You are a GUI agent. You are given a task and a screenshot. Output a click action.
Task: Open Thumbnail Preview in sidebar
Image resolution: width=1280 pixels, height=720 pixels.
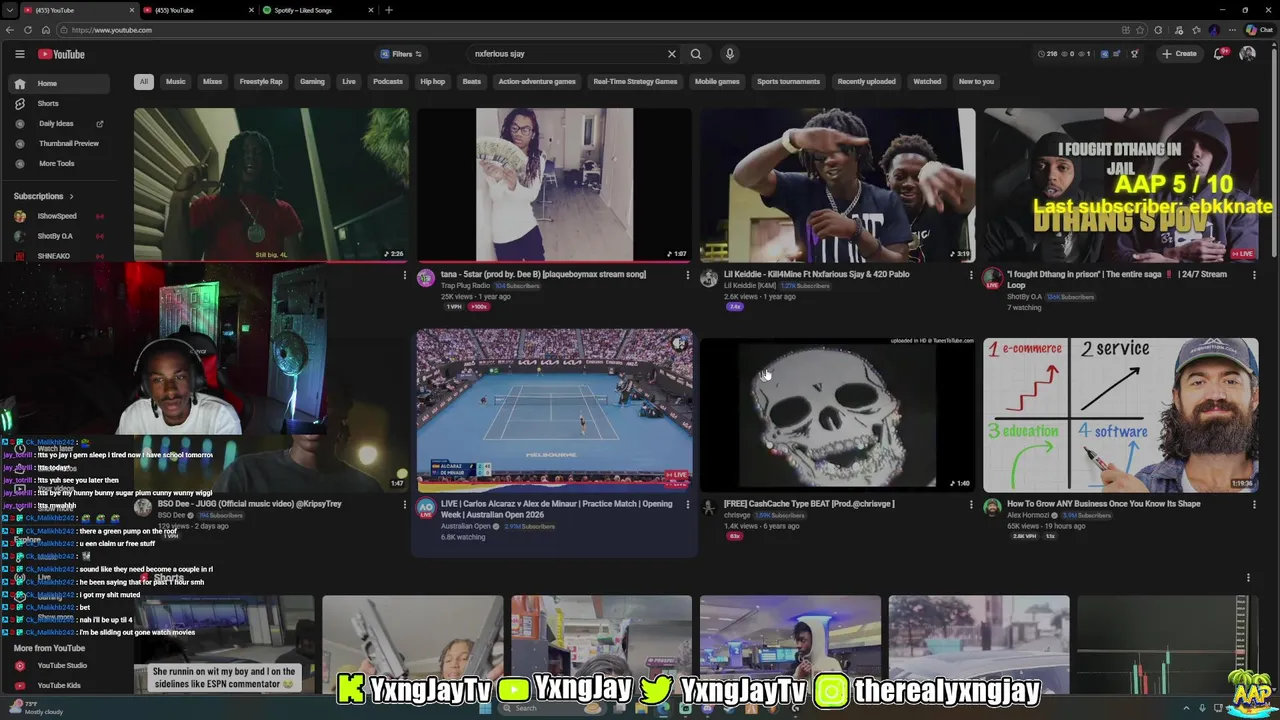68,143
